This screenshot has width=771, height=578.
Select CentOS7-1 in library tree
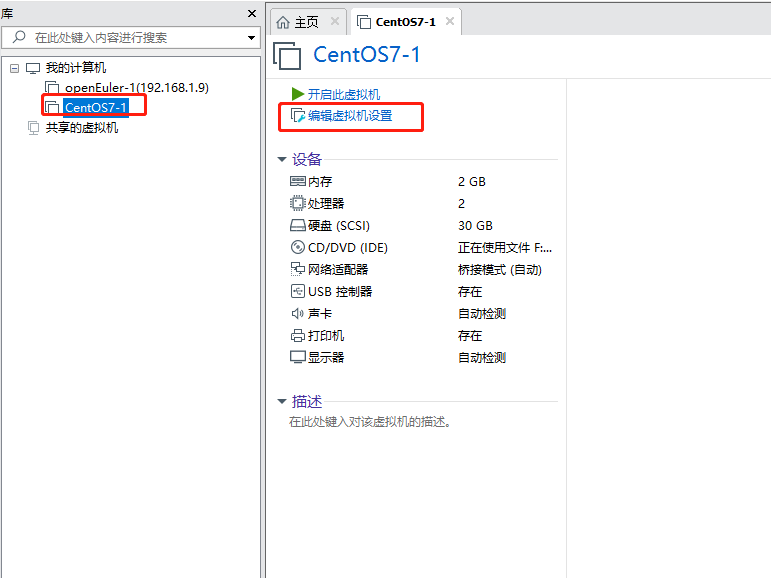pyautogui.click(x=96, y=107)
